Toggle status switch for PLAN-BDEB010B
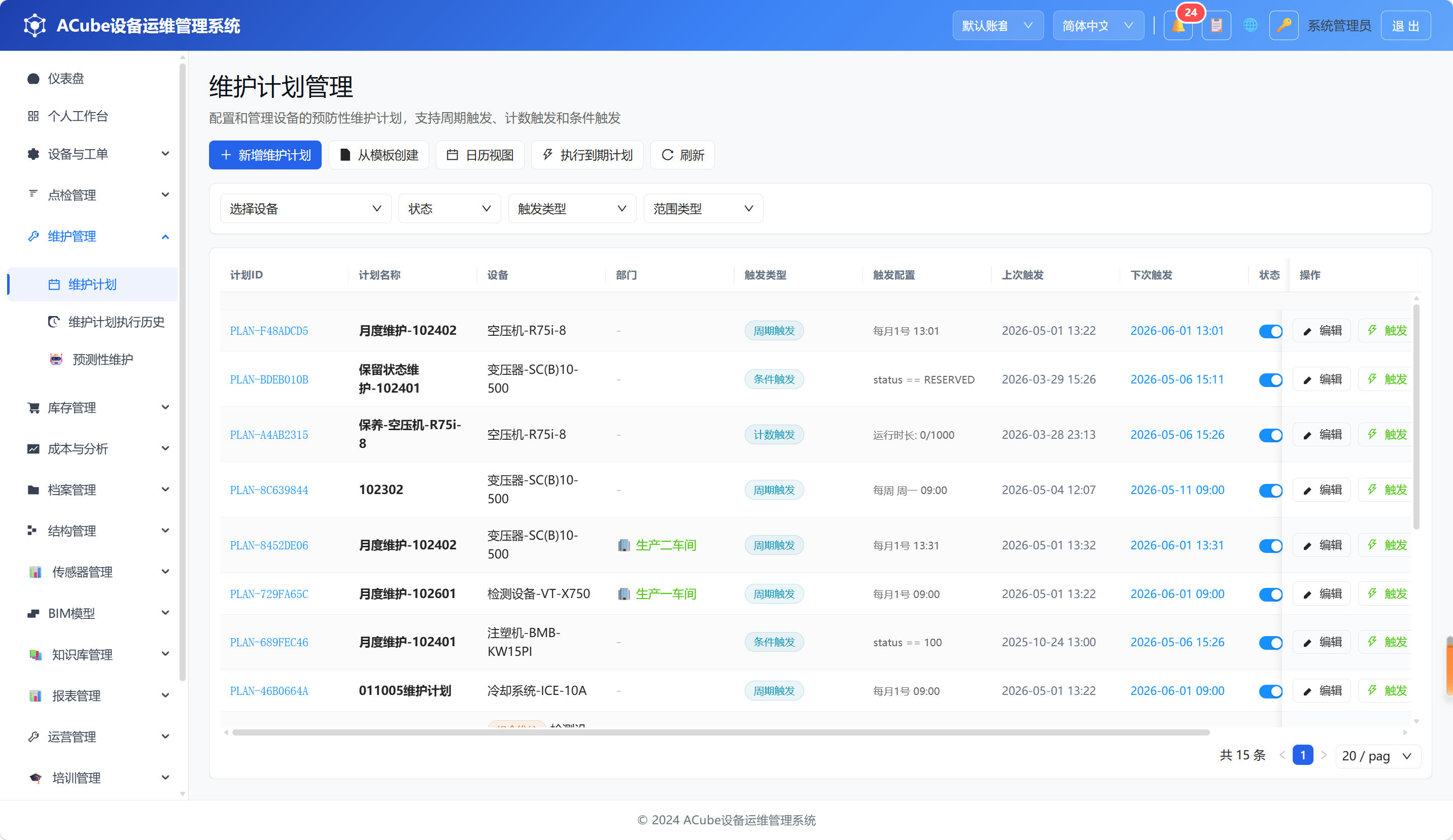 click(1270, 379)
